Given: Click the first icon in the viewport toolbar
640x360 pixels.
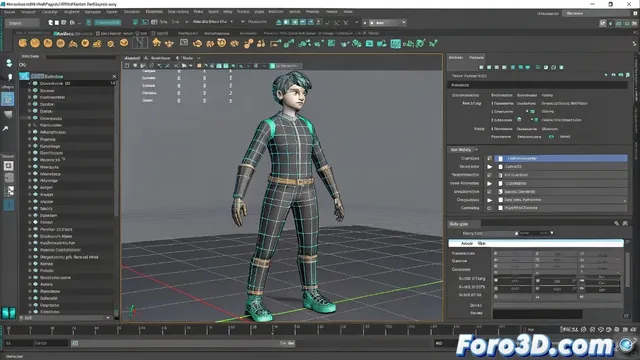Looking at the screenshot, I should point(127,66).
